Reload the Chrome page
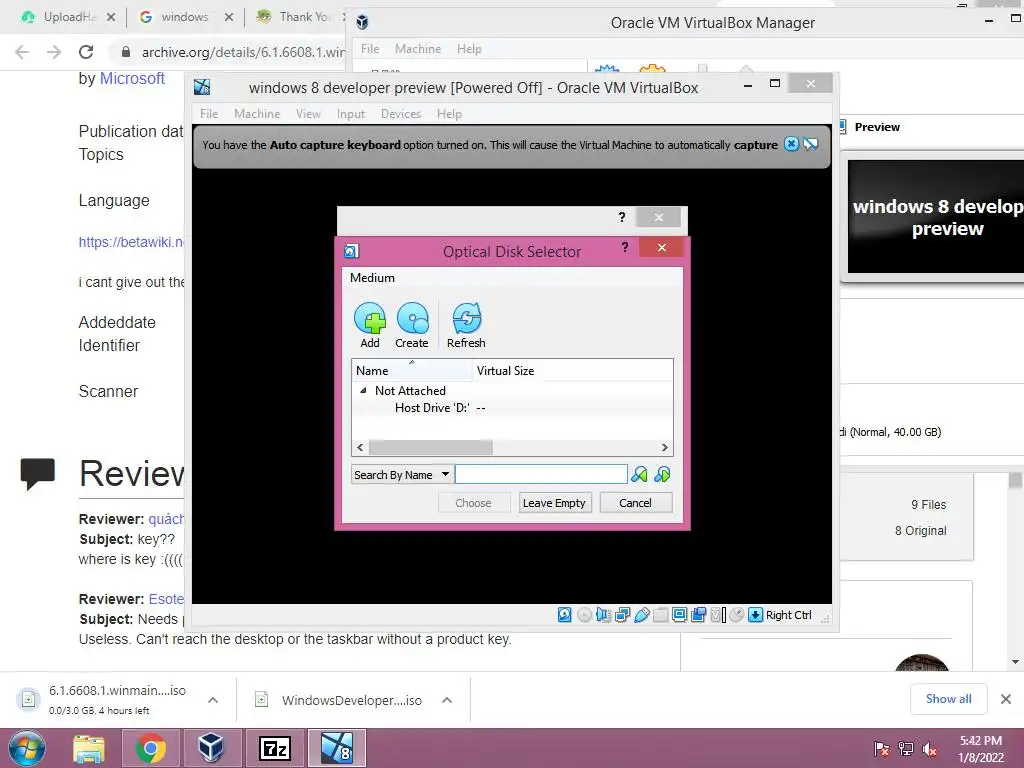 pyautogui.click(x=86, y=52)
